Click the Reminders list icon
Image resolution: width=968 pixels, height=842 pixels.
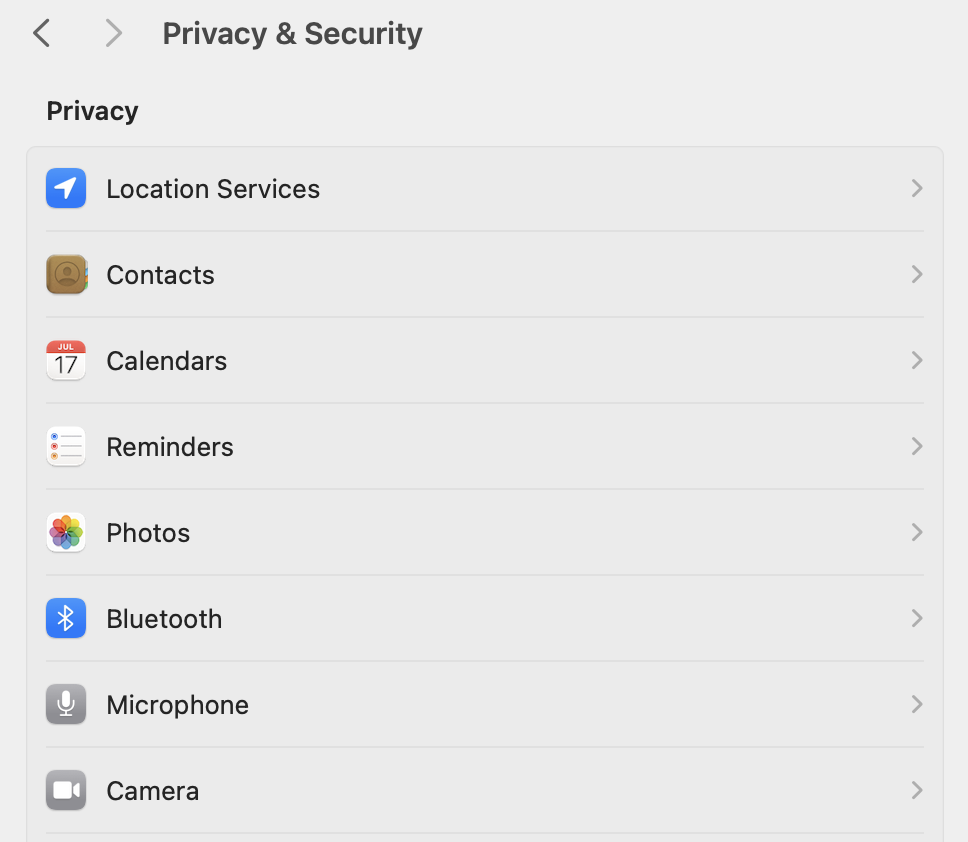[65, 446]
